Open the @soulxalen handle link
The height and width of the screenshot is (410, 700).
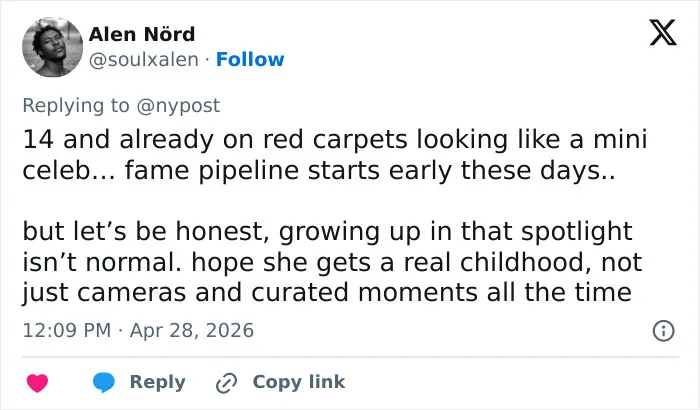tap(144, 59)
